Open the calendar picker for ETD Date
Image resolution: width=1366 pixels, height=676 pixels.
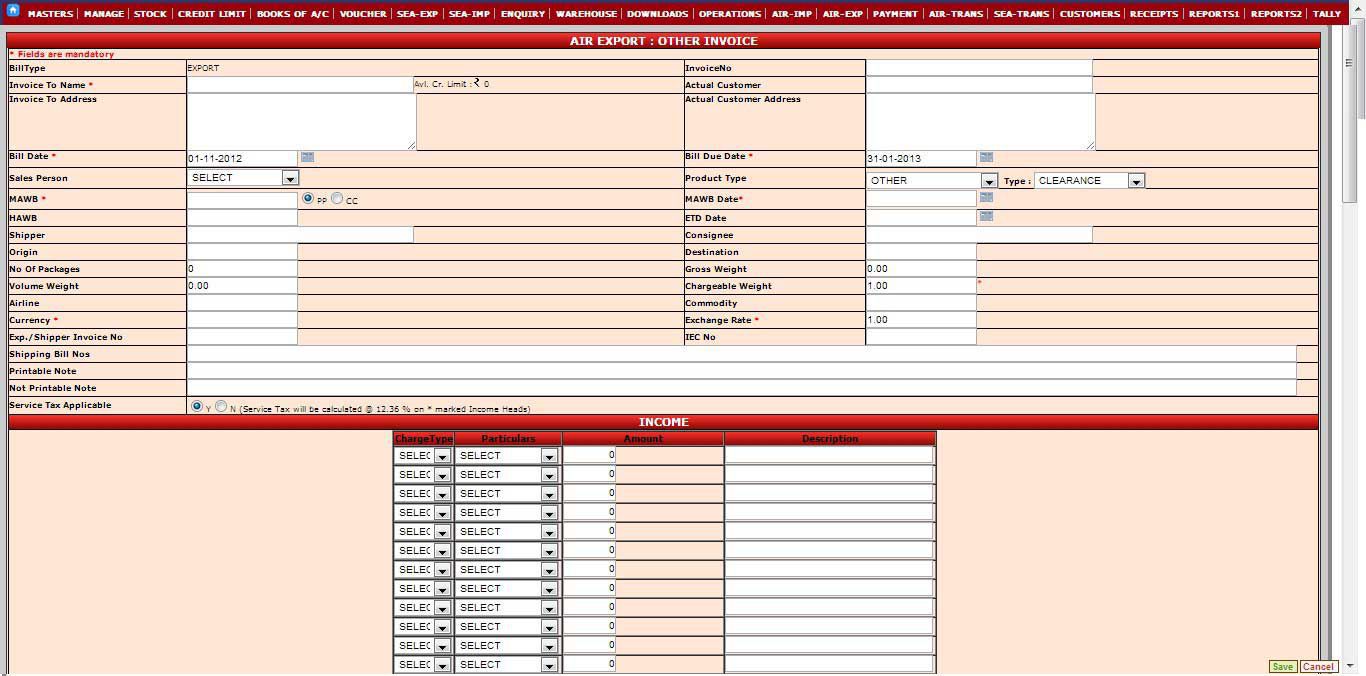click(987, 215)
